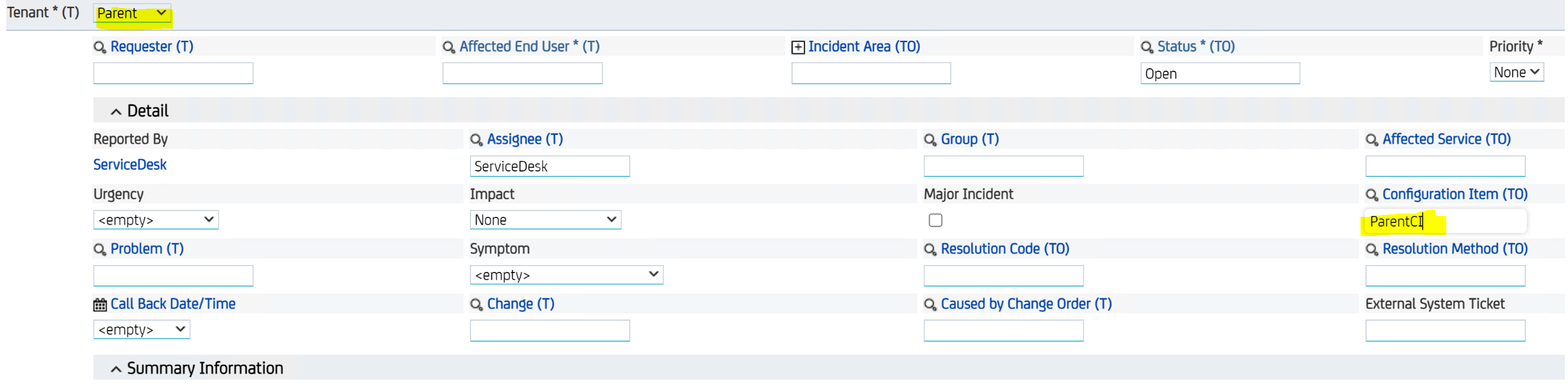Open the Priority dropdown
1568x387 pixels.
(x=1516, y=72)
